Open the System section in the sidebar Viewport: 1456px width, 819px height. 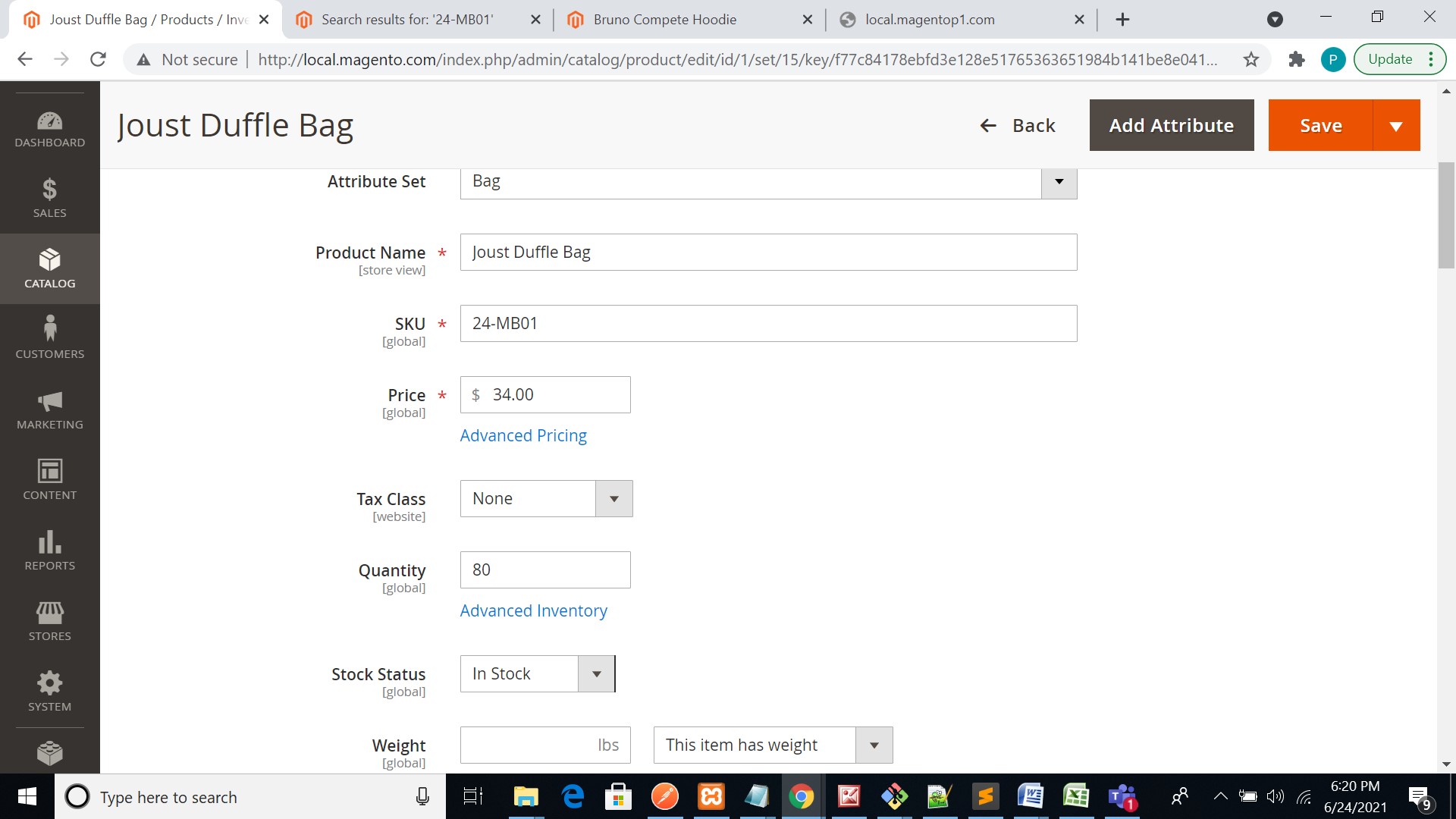49,690
